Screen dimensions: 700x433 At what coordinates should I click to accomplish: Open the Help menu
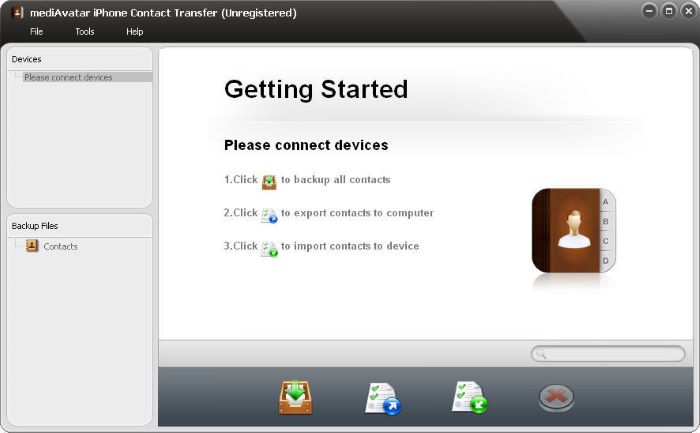(x=134, y=32)
